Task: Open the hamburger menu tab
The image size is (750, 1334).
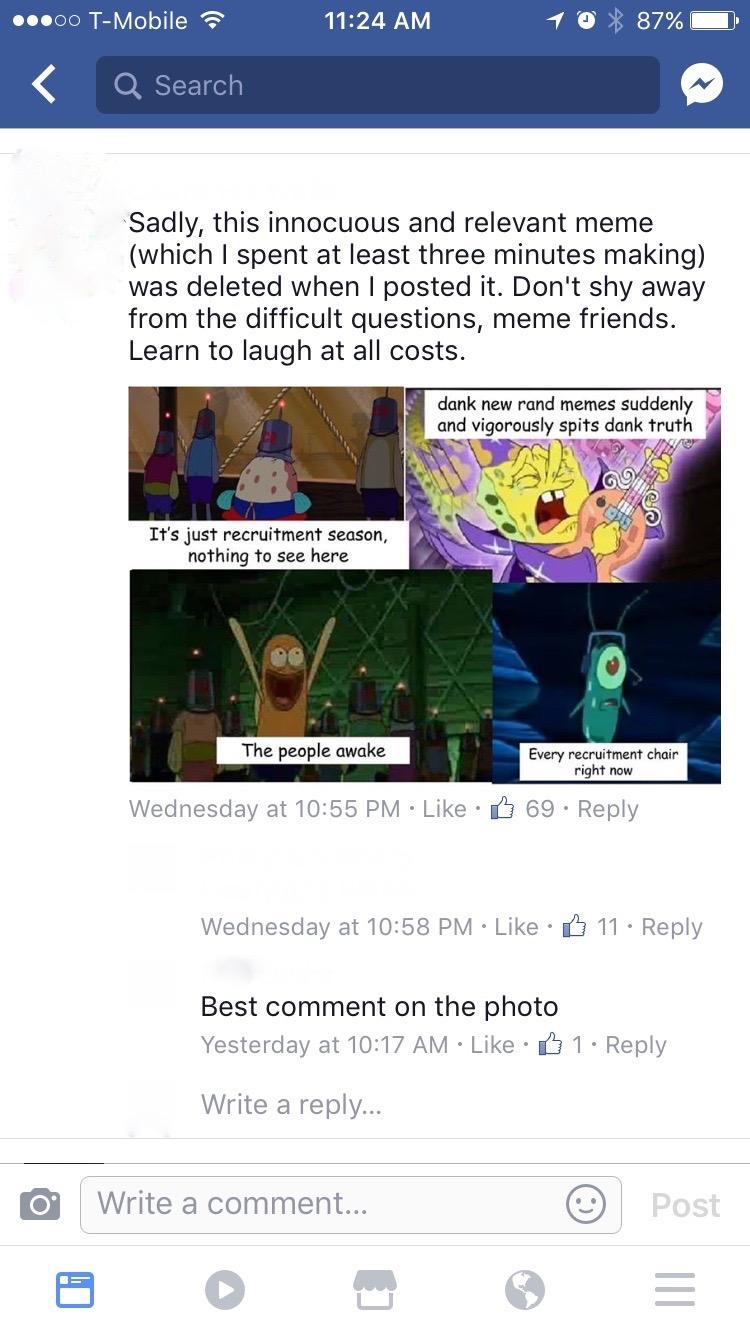Action: pos(675,1289)
